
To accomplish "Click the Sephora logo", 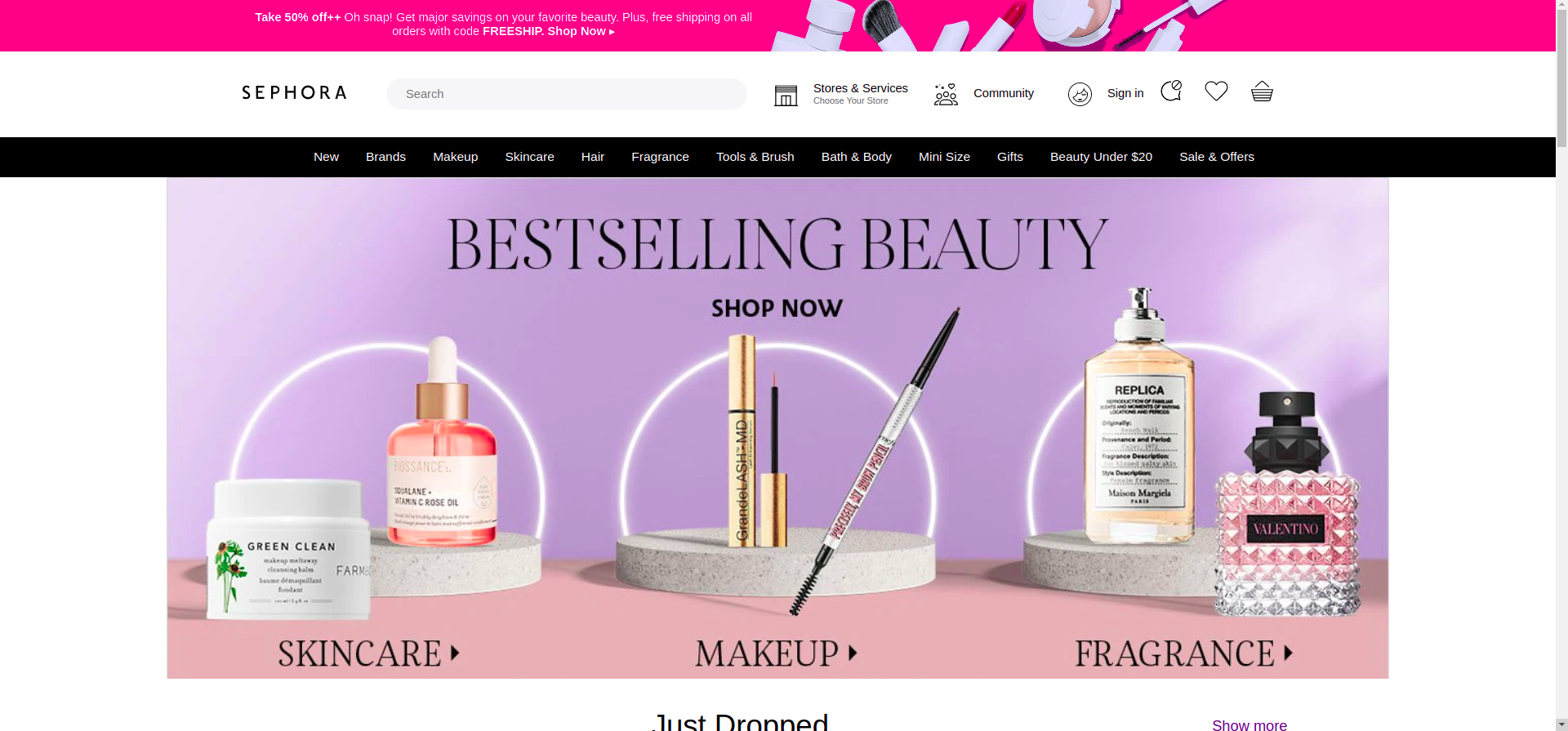I will click(294, 93).
